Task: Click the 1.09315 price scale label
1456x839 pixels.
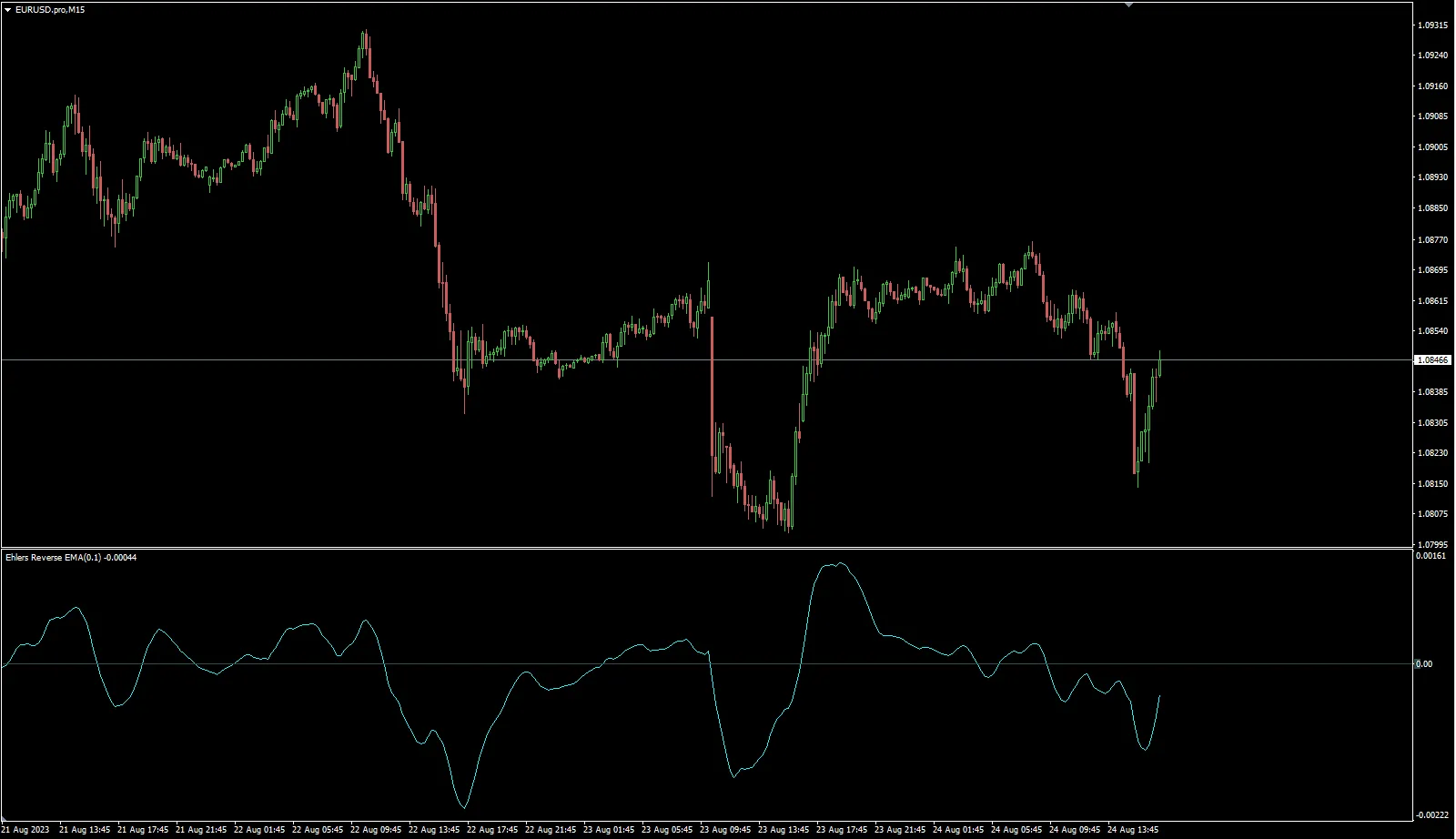Action: tap(1432, 25)
